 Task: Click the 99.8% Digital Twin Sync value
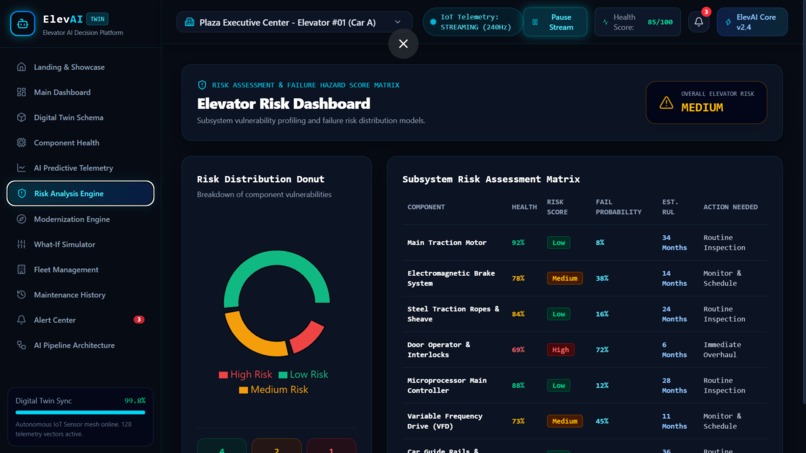[135, 401]
